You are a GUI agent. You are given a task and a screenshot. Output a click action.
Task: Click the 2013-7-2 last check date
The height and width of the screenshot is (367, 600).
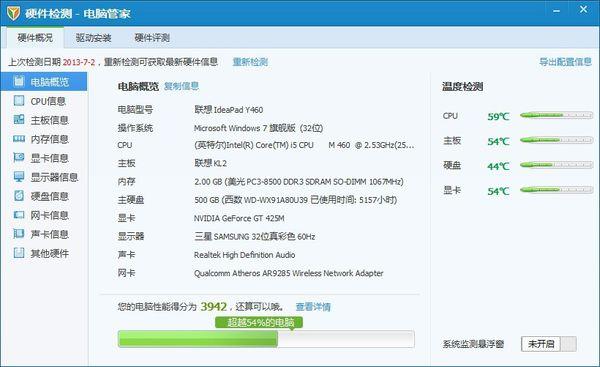(79, 62)
